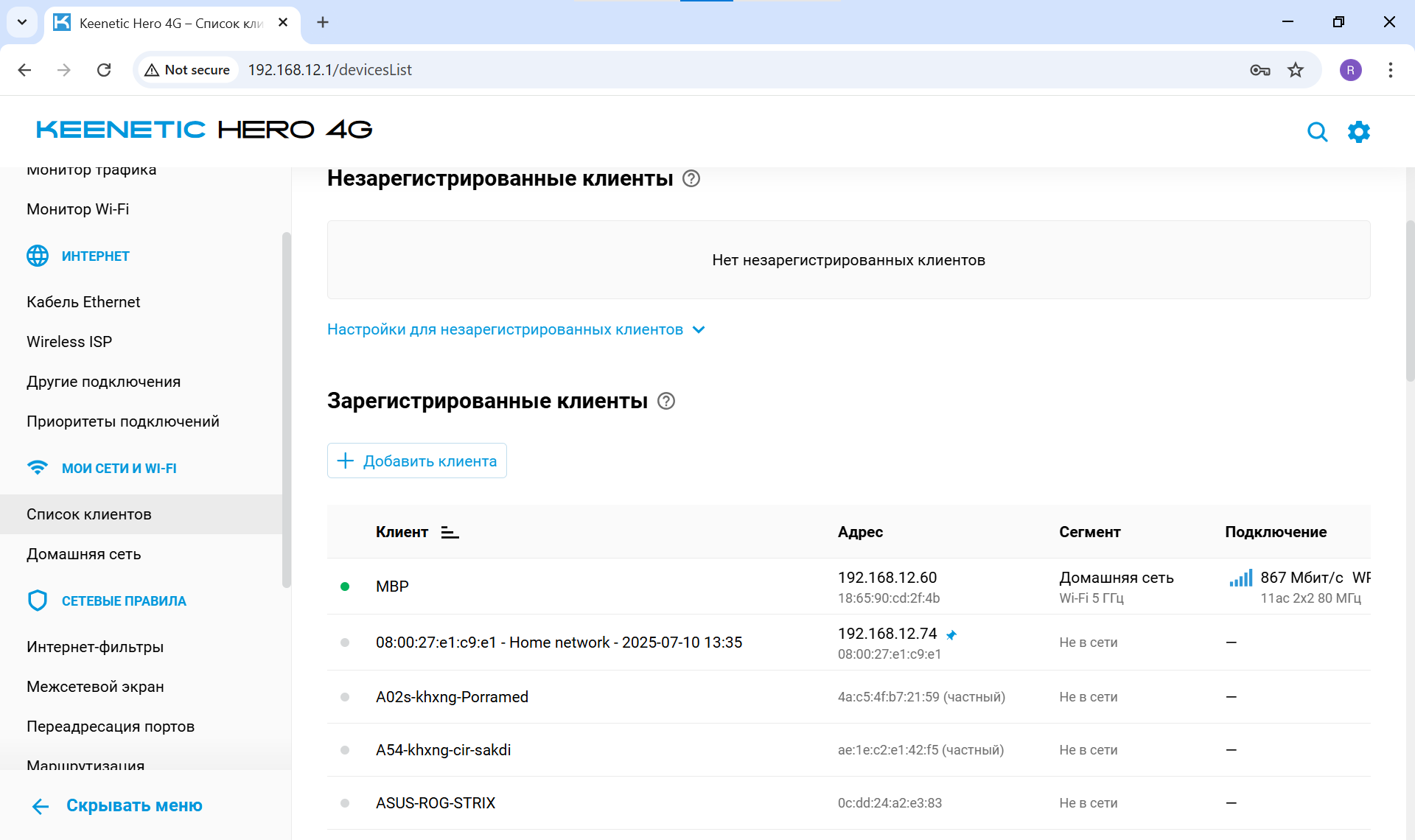Viewport: 1415px width, 840px height.
Task: Click the pin icon next to 192.168.12.74
Action: point(952,634)
